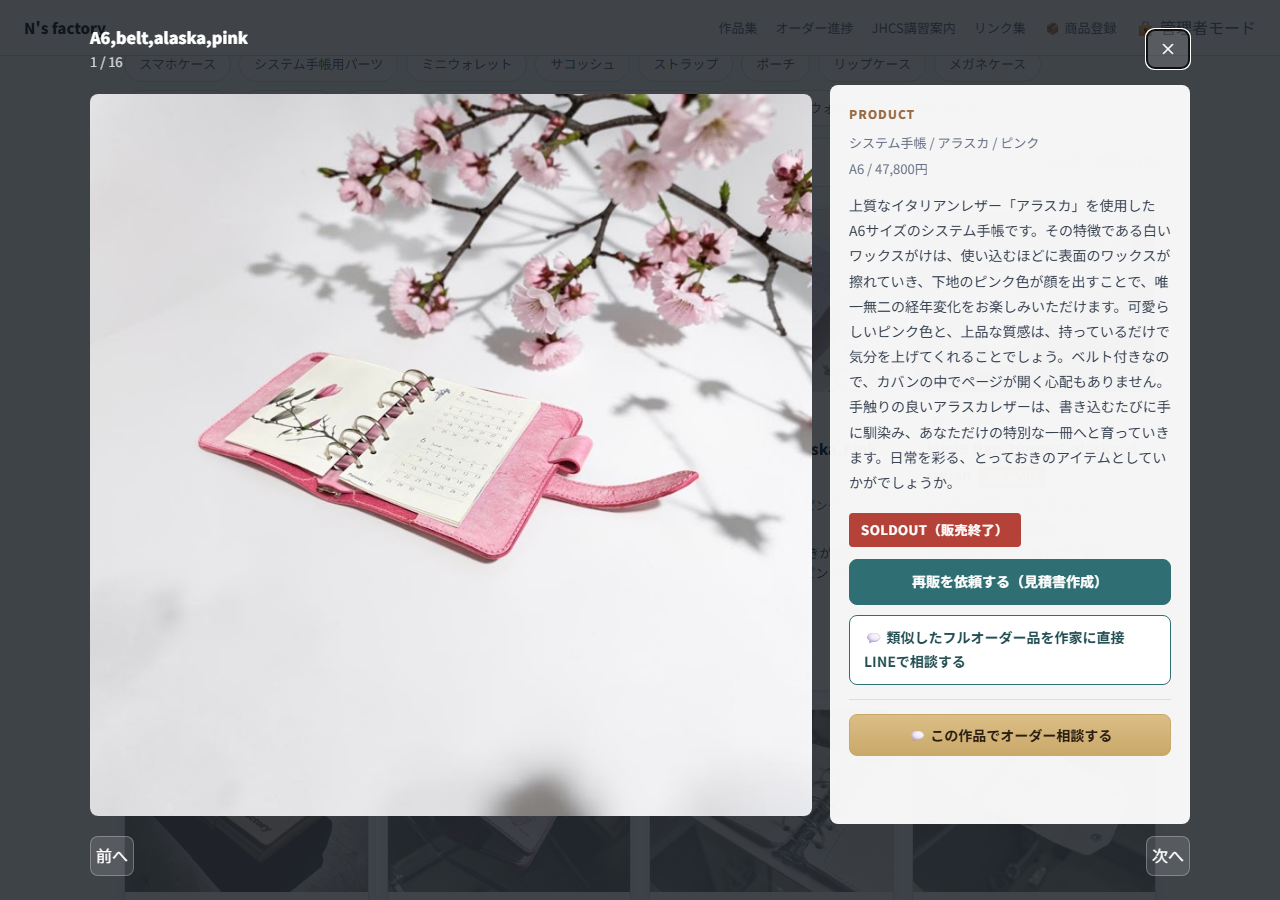Close the product lightbox with X

(1168, 49)
